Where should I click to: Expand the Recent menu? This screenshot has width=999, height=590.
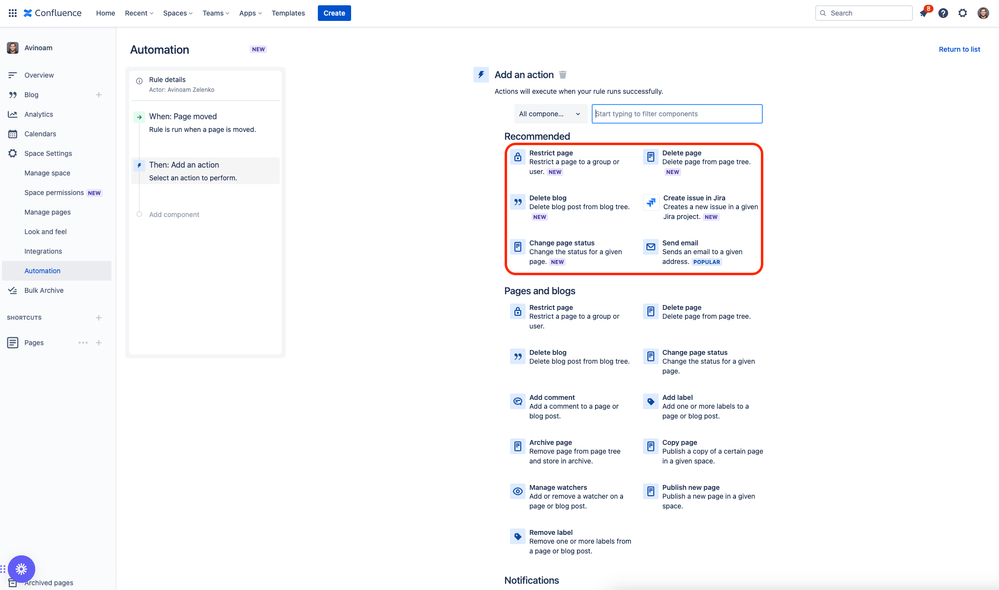pyautogui.click(x=138, y=13)
